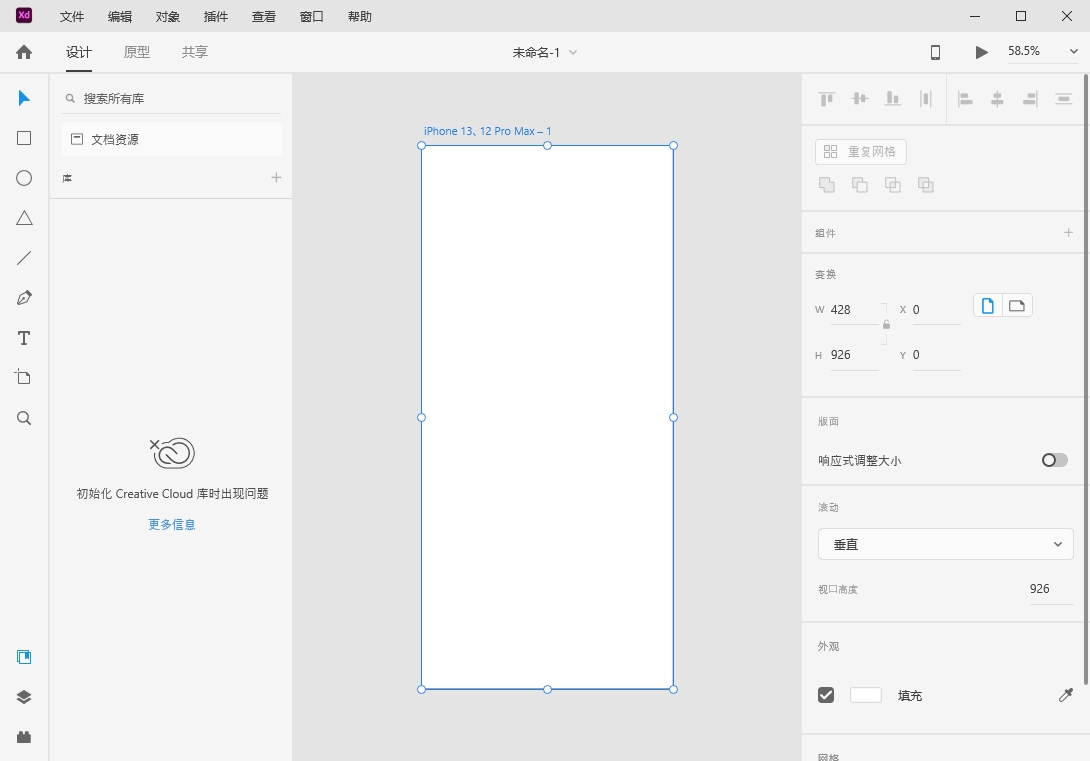1090x761 pixels.
Task: Align middle vertically icon
Action: [859, 99]
